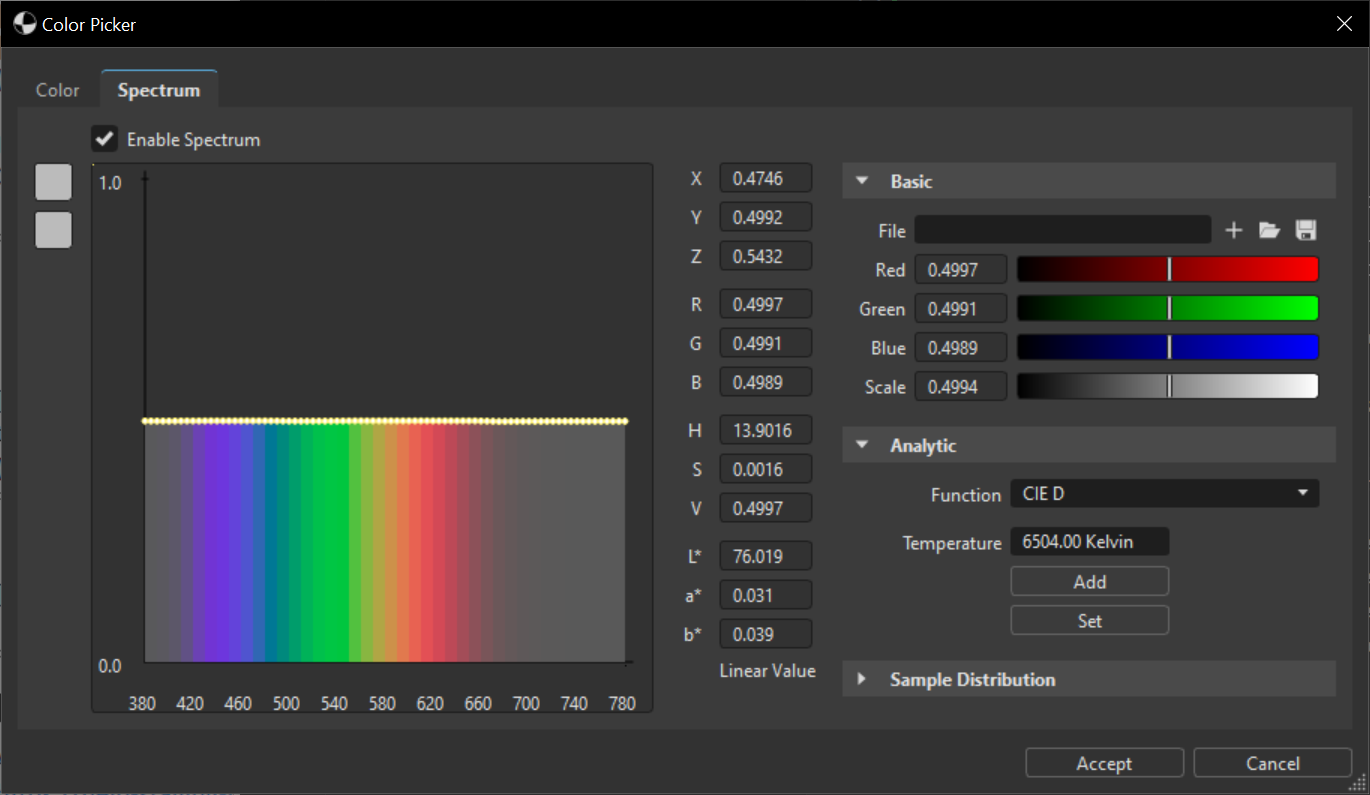This screenshot has height=795, width=1370.
Task: Click the X value field 0.4746
Action: click(x=766, y=178)
